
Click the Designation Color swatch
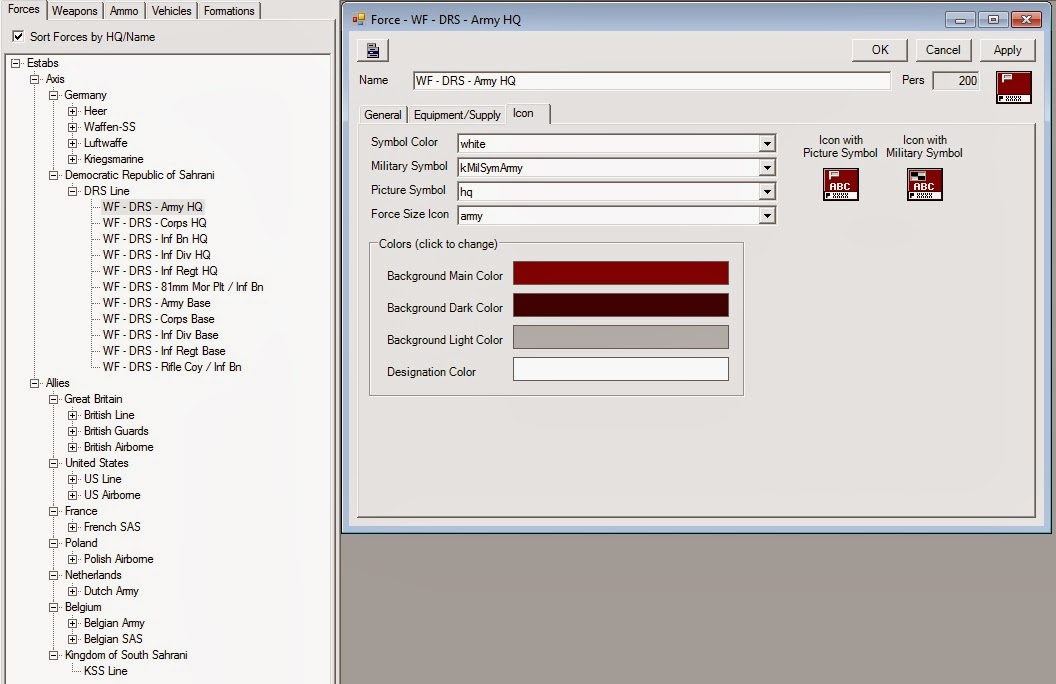click(620, 370)
